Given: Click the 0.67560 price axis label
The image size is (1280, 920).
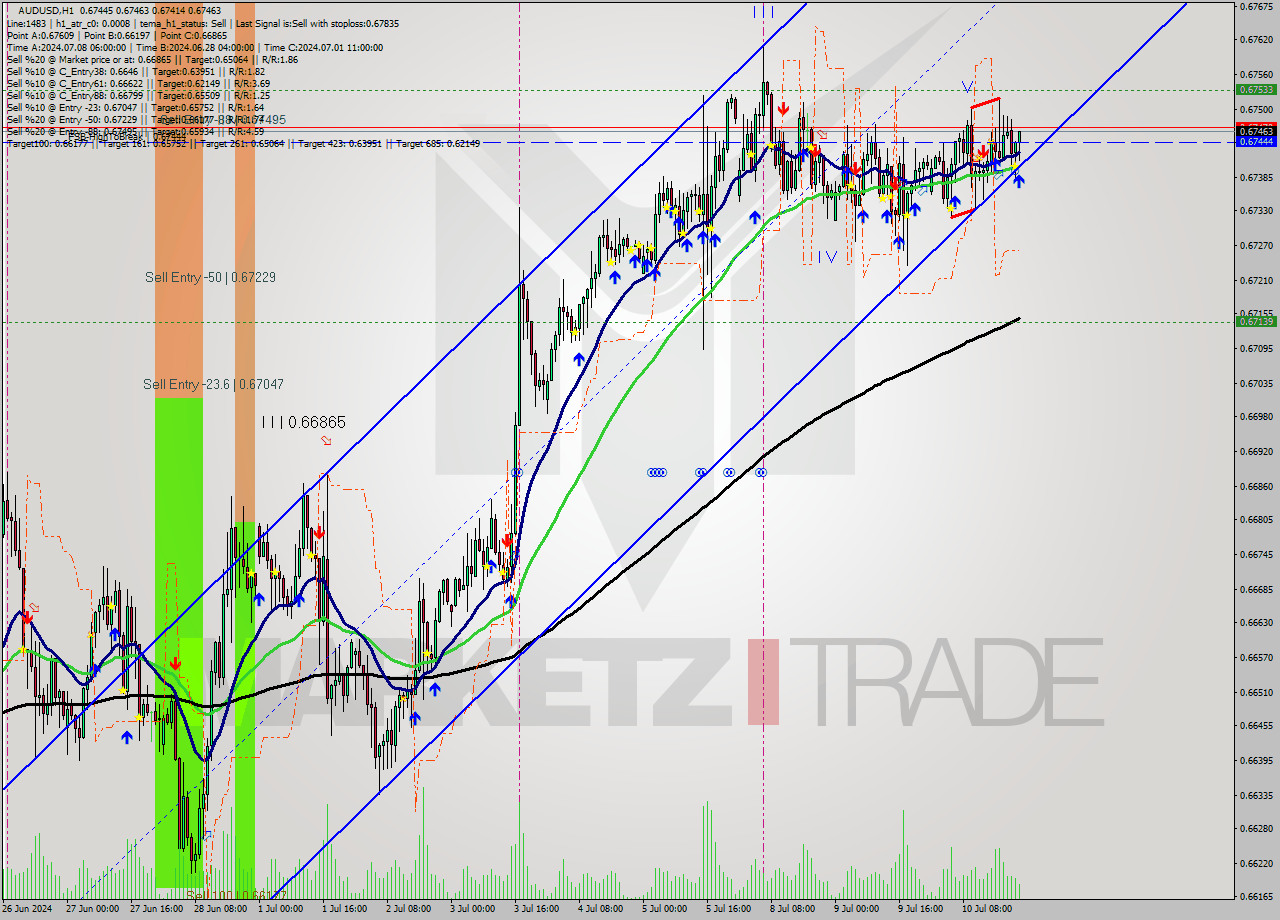Looking at the screenshot, I should tap(1256, 74).
